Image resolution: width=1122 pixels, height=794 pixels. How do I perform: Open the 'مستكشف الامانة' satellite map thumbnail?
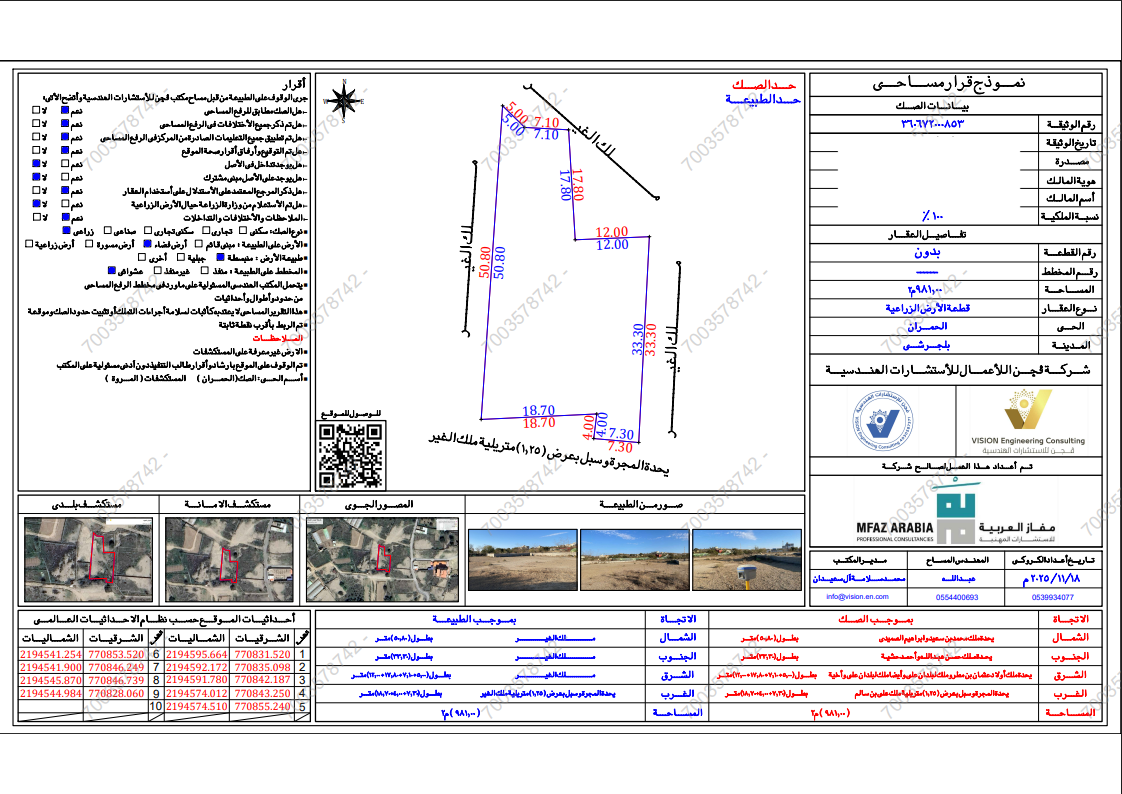coord(229,560)
